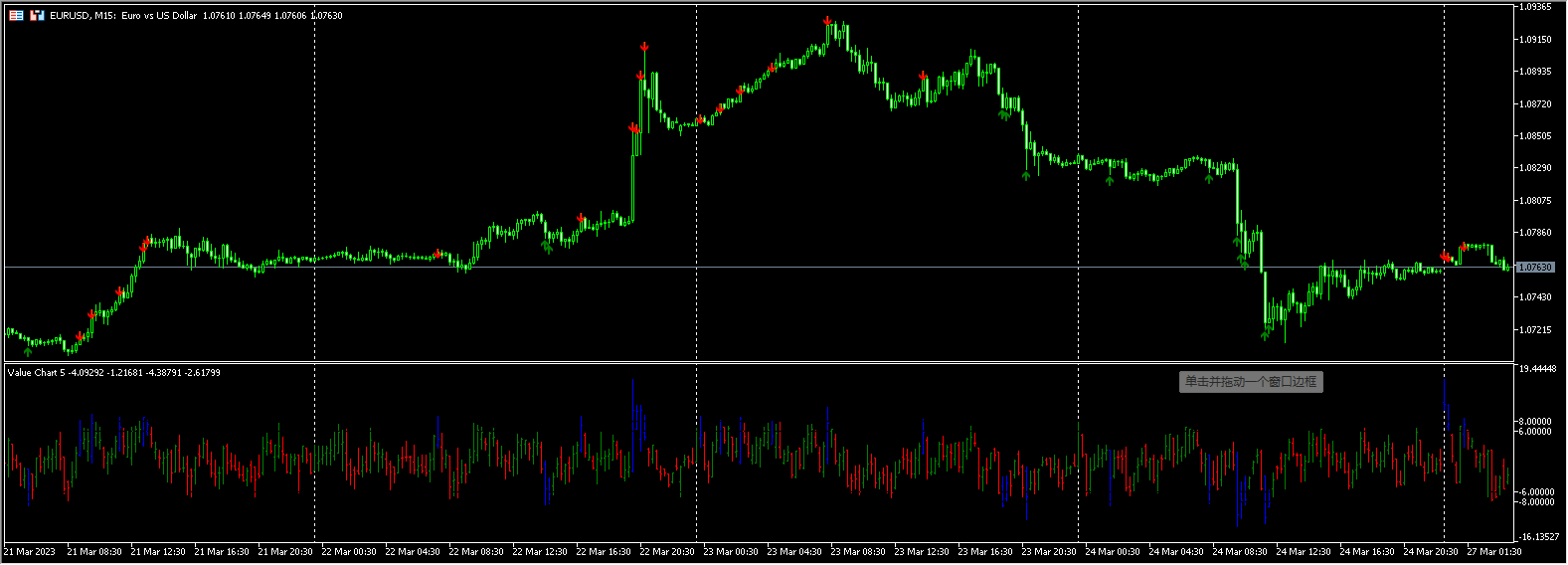The image size is (1568, 565).
Task: Click the 24 Mar 12:30 time label
Action: point(1304,552)
